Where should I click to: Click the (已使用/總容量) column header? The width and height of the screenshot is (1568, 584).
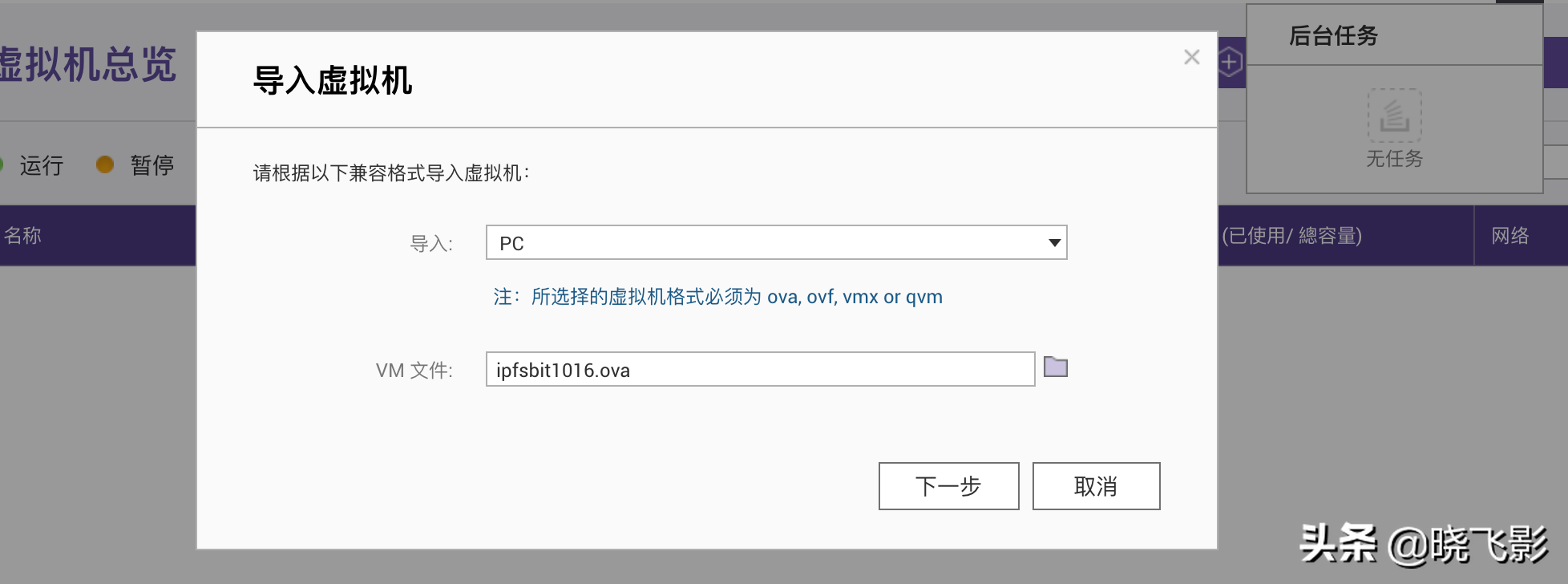coord(1291,236)
